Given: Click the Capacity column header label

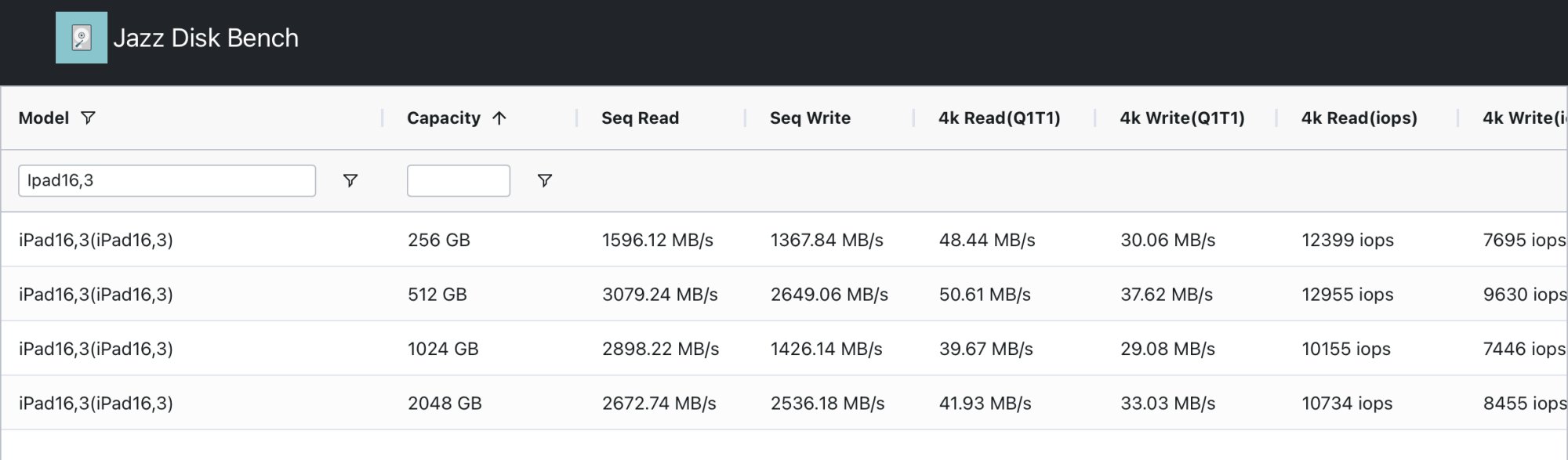Looking at the screenshot, I should (443, 118).
